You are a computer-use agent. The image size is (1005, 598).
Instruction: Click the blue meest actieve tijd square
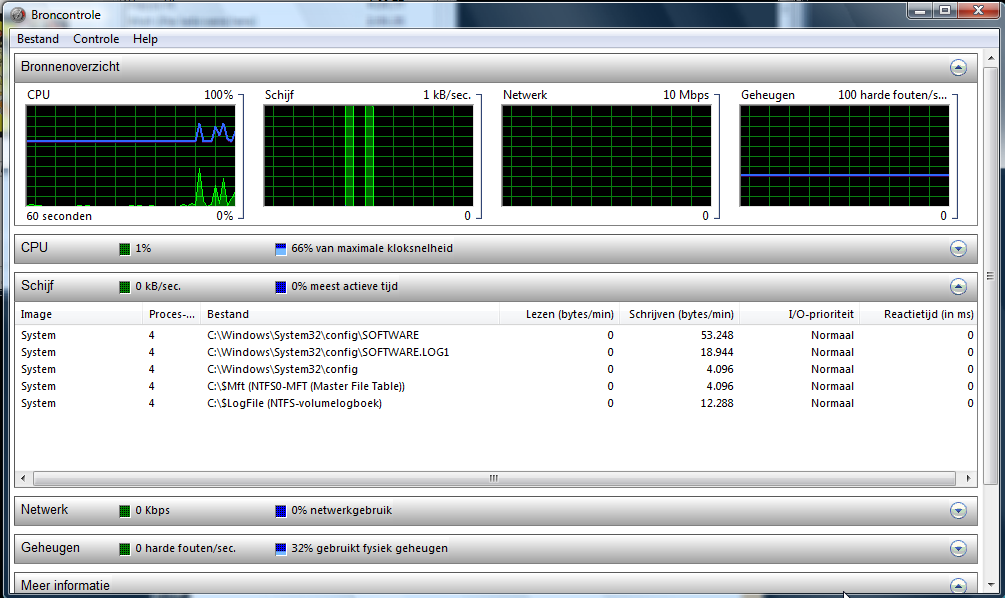(280, 287)
